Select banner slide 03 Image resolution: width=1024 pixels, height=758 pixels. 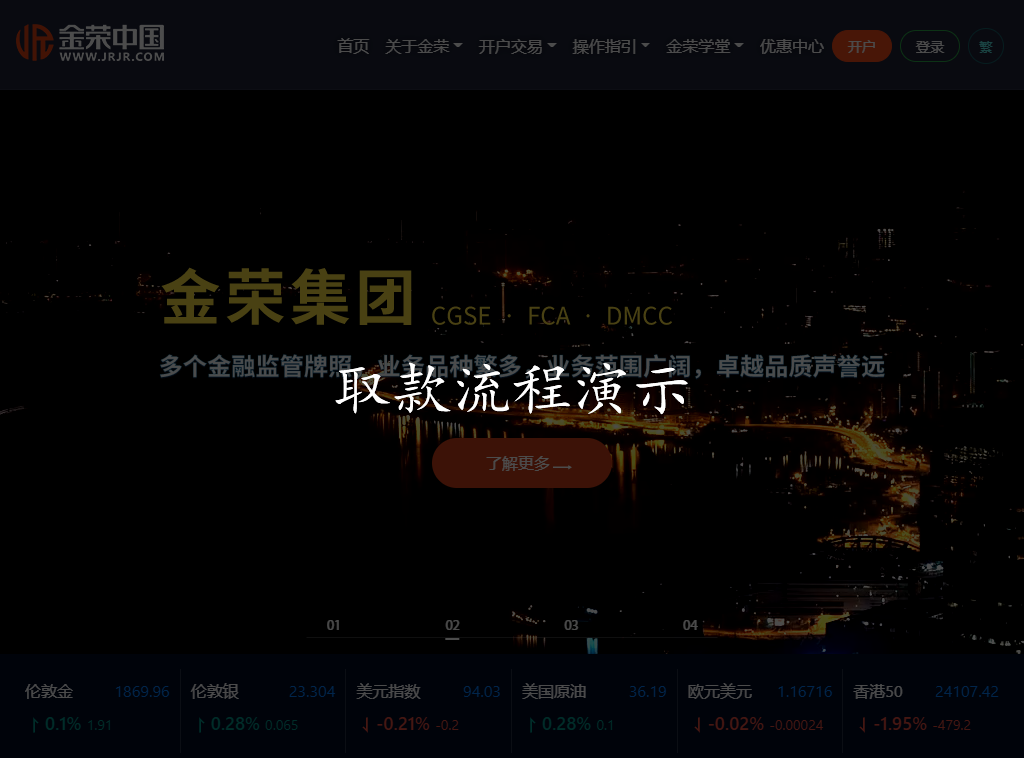pos(571,625)
